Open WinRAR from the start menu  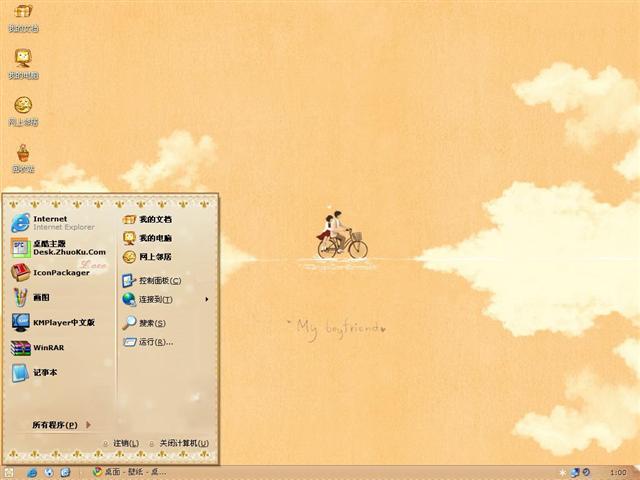pyautogui.click(x=38, y=348)
